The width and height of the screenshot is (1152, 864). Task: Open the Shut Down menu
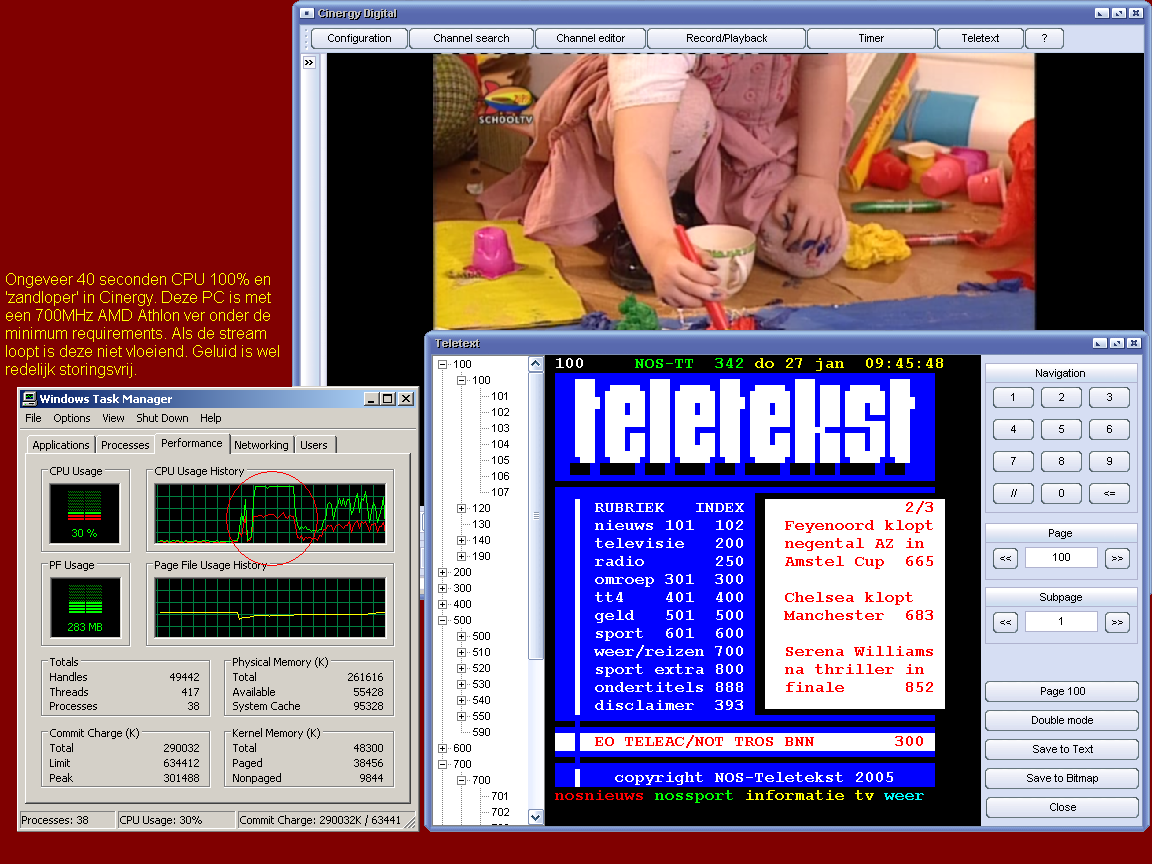pos(162,418)
